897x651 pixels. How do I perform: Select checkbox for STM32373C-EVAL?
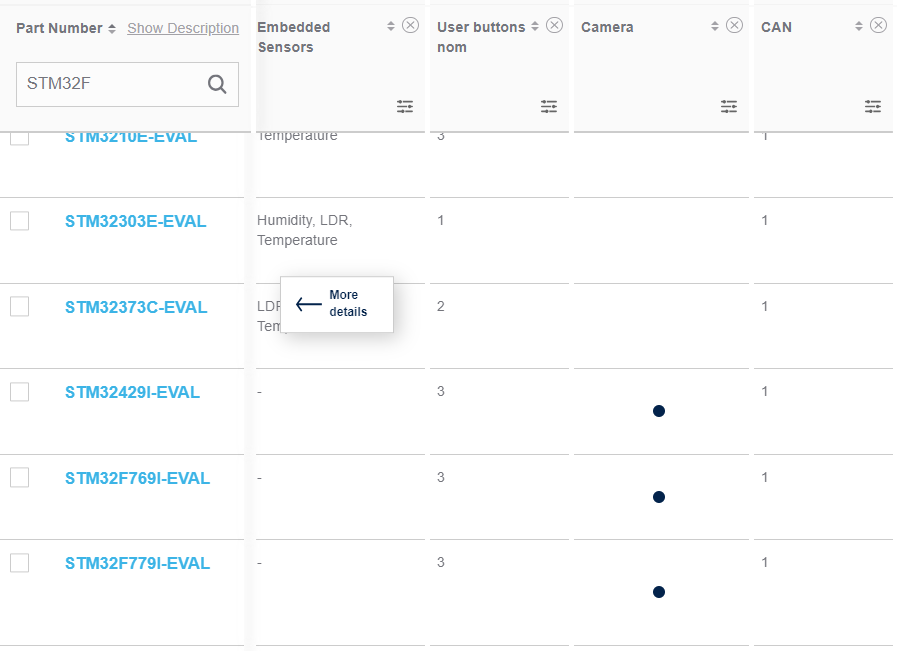click(19, 307)
